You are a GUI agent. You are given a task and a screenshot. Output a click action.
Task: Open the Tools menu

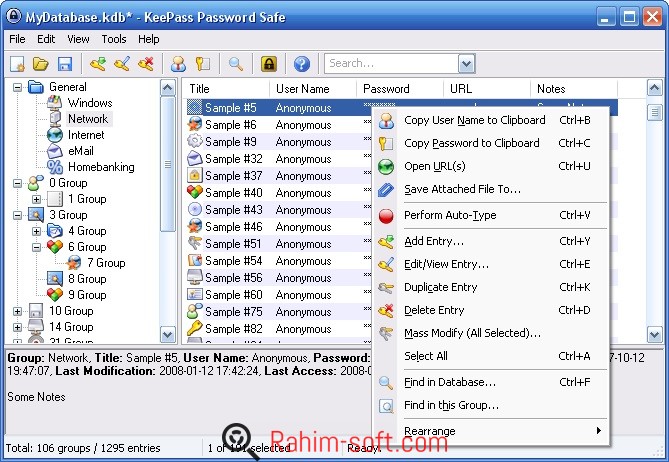[x=113, y=39]
